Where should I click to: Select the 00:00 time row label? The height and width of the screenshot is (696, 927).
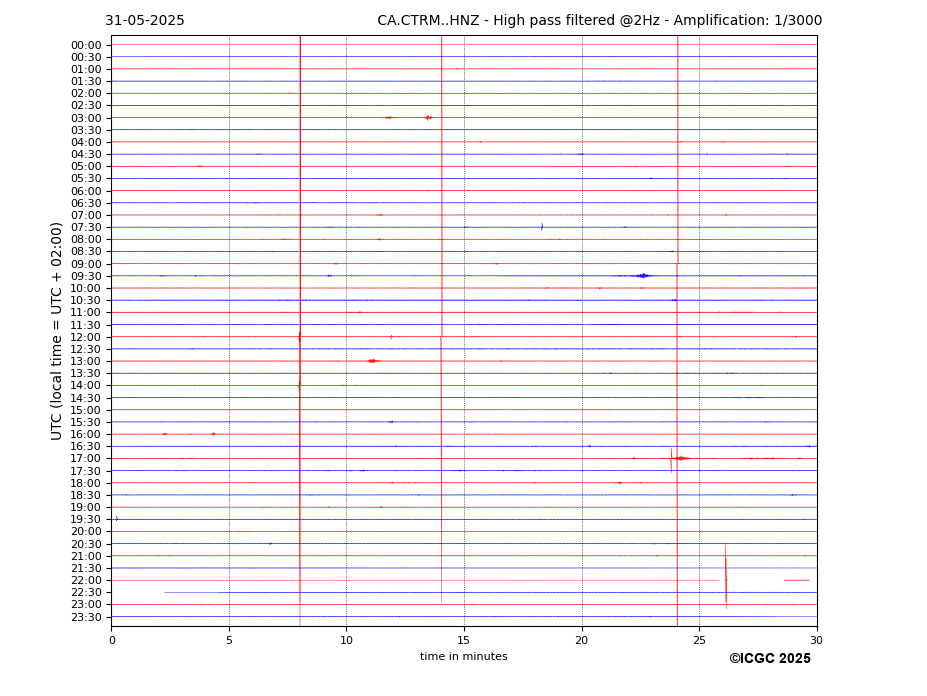[86, 46]
